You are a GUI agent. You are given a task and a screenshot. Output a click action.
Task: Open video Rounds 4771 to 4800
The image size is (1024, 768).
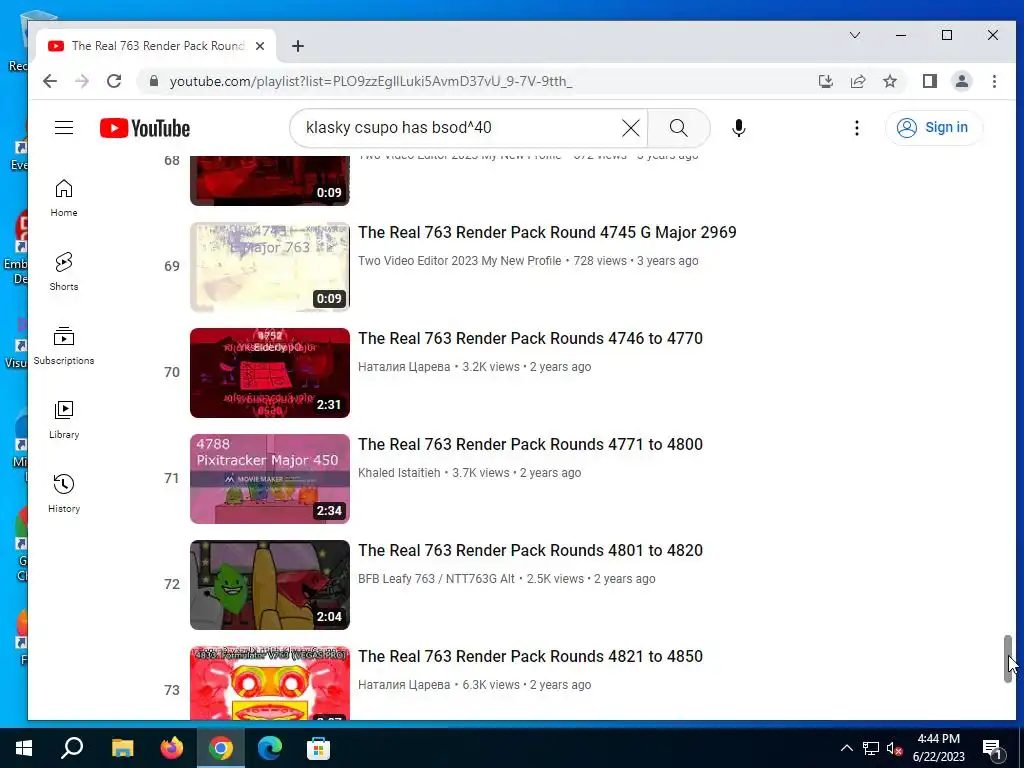(530, 444)
